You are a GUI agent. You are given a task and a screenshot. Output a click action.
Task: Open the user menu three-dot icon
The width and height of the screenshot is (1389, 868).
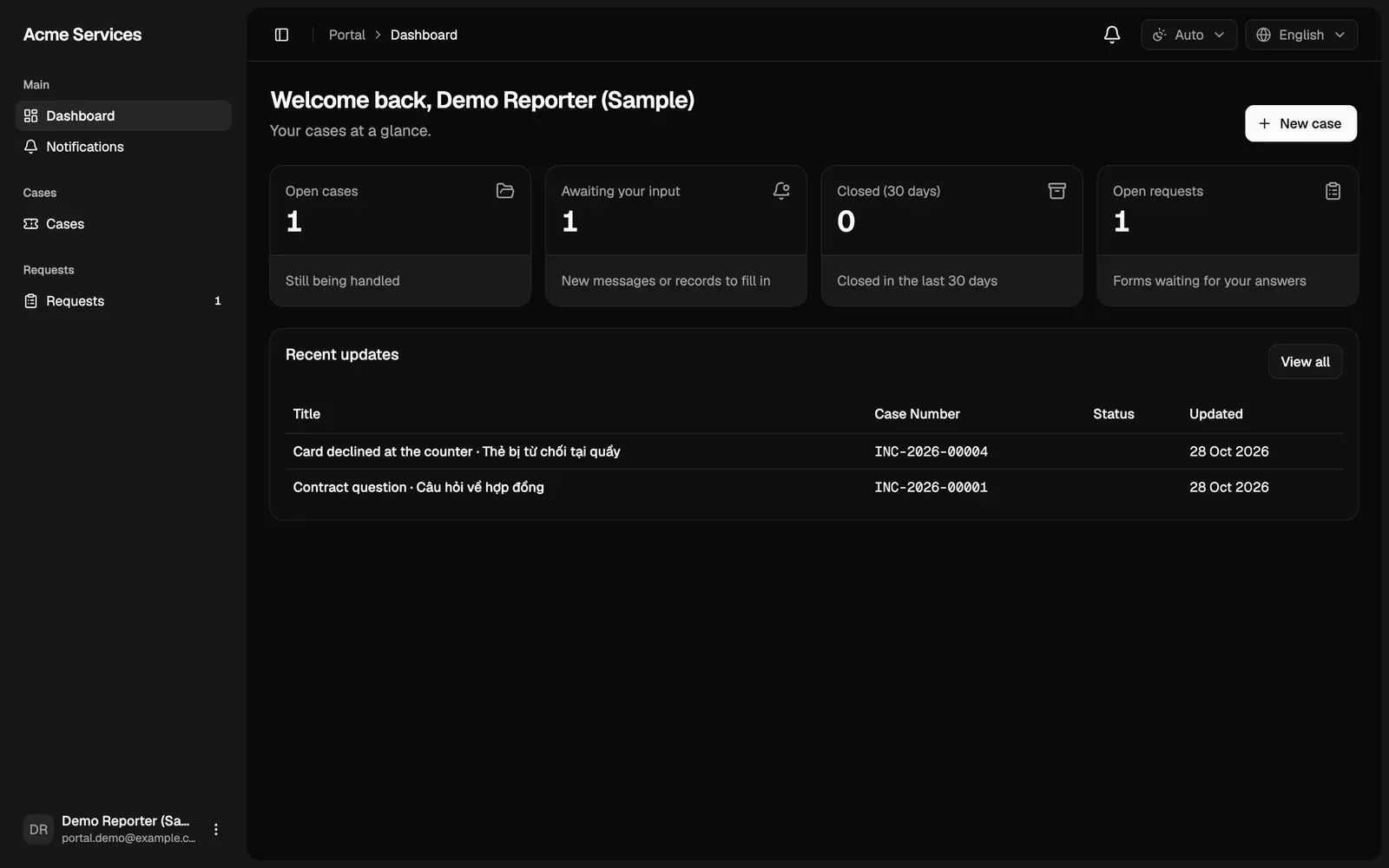pos(216,830)
